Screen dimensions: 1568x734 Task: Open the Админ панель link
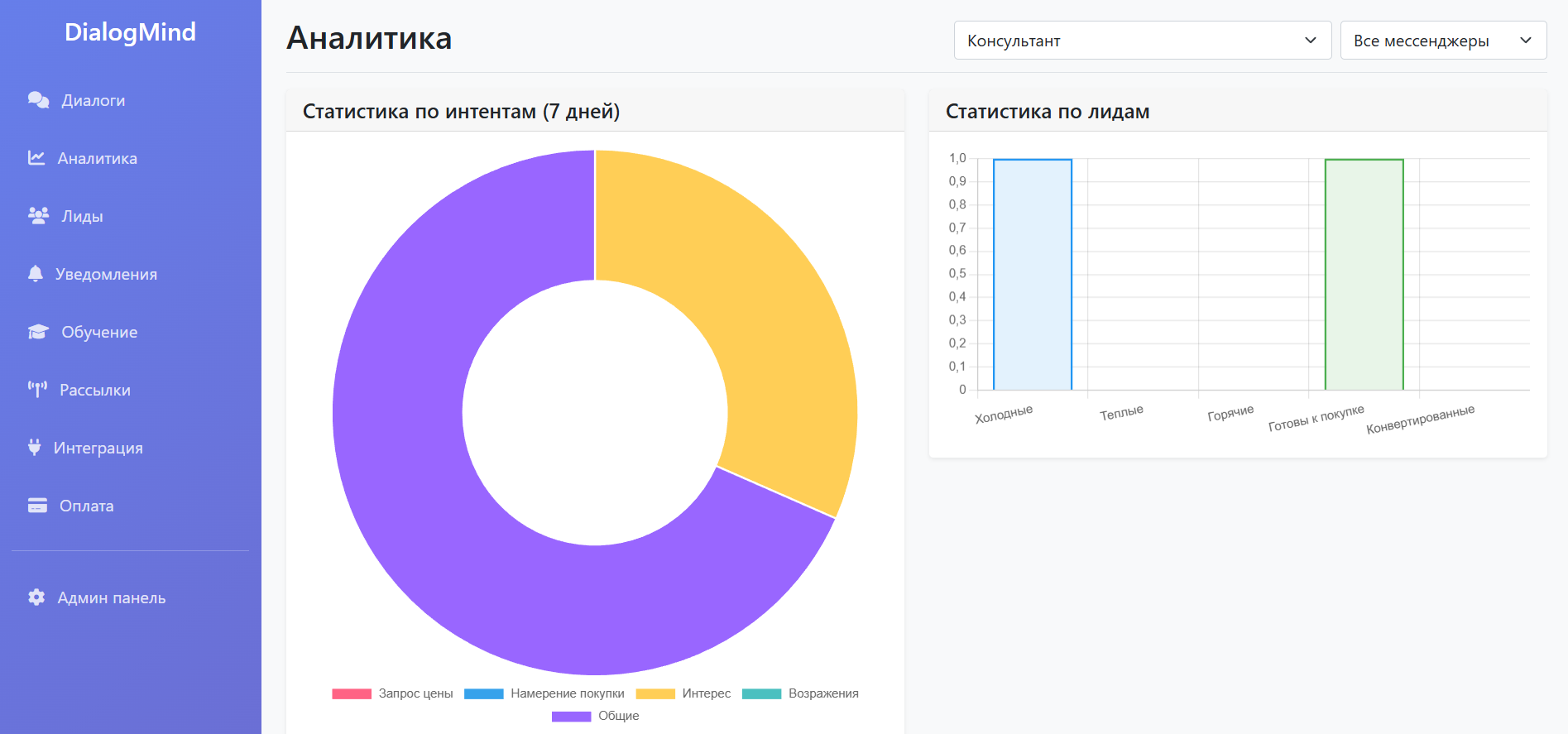coord(111,597)
